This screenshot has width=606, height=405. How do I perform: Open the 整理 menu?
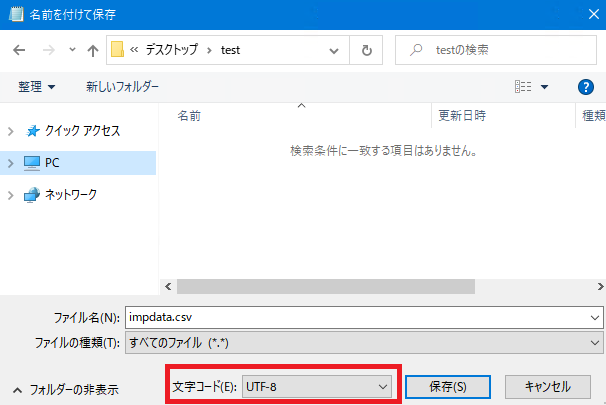pos(37,87)
